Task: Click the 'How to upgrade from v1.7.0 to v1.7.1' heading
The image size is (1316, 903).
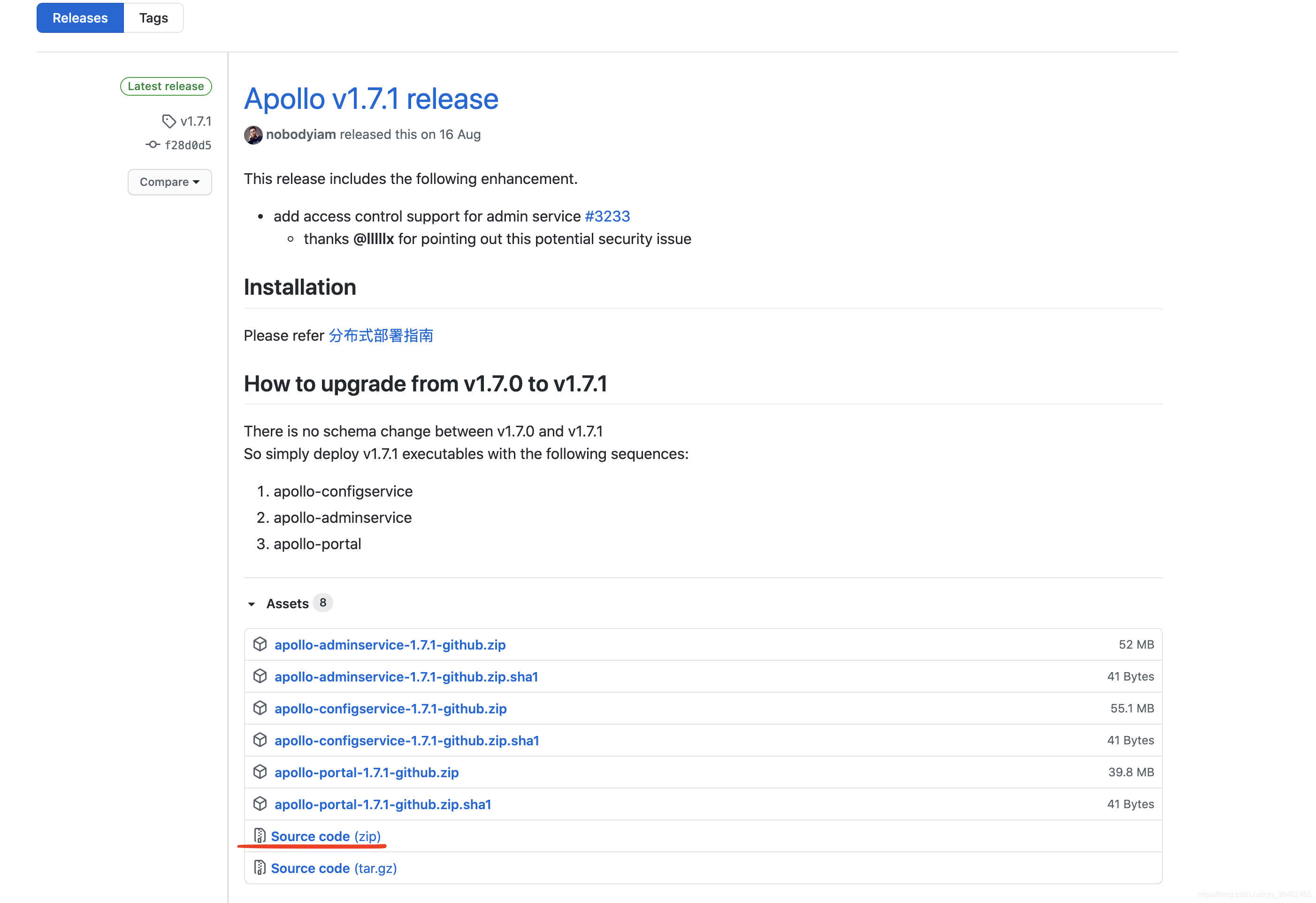Action: point(425,383)
